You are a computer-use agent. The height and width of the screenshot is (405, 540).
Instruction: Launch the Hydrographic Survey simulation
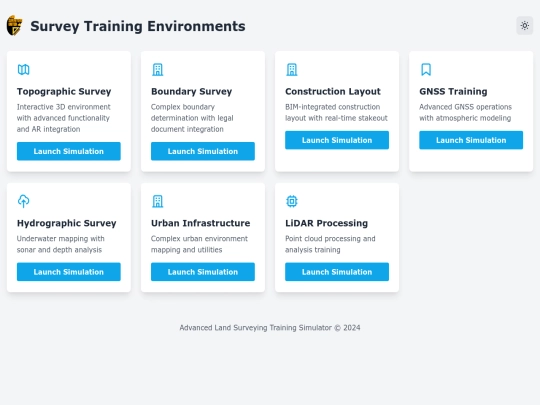pyautogui.click(x=69, y=272)
